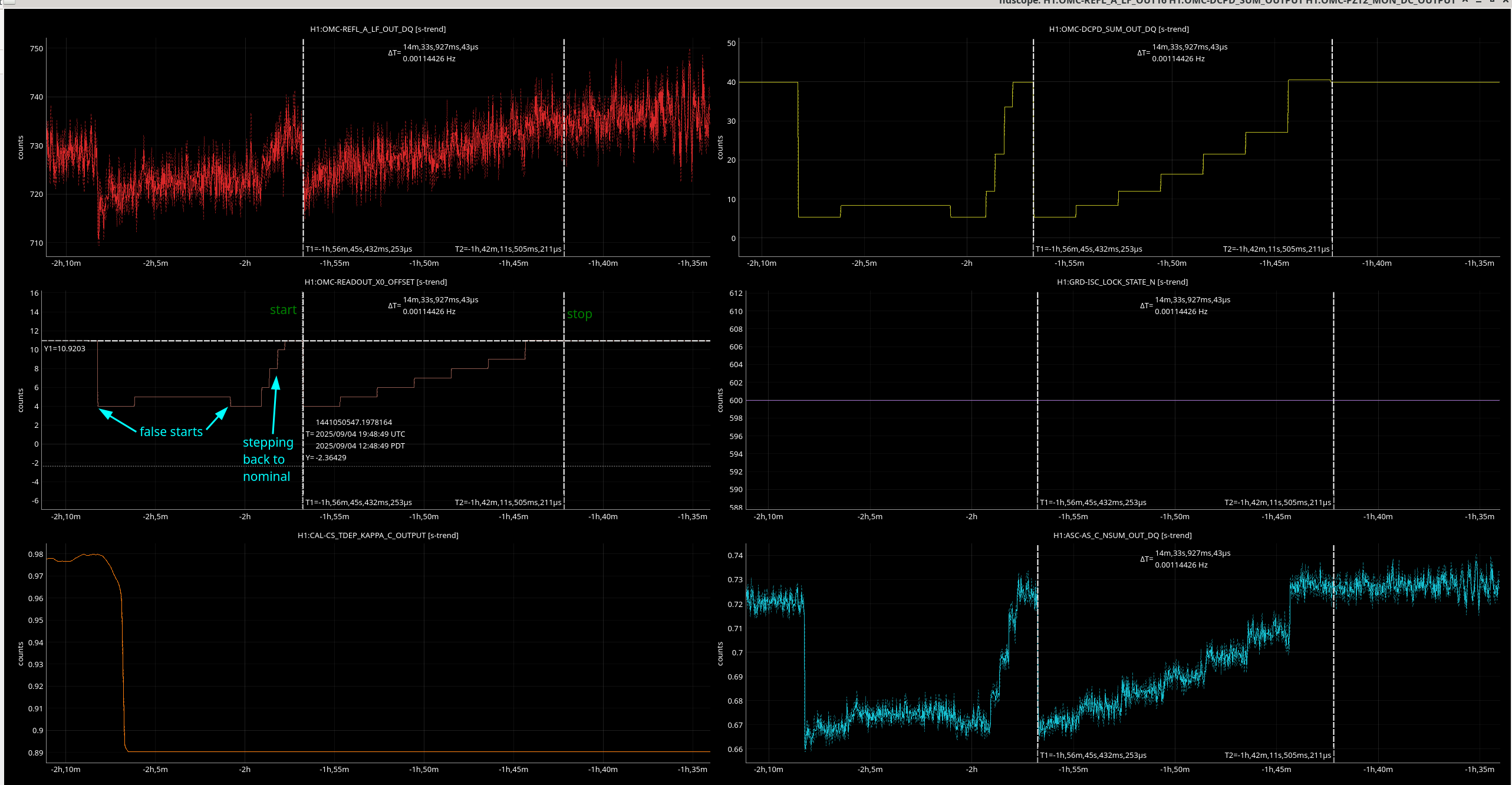Click the T1 cursor label in REFL plot
This screenshot has width=1512, height=785.
(358, 249)
